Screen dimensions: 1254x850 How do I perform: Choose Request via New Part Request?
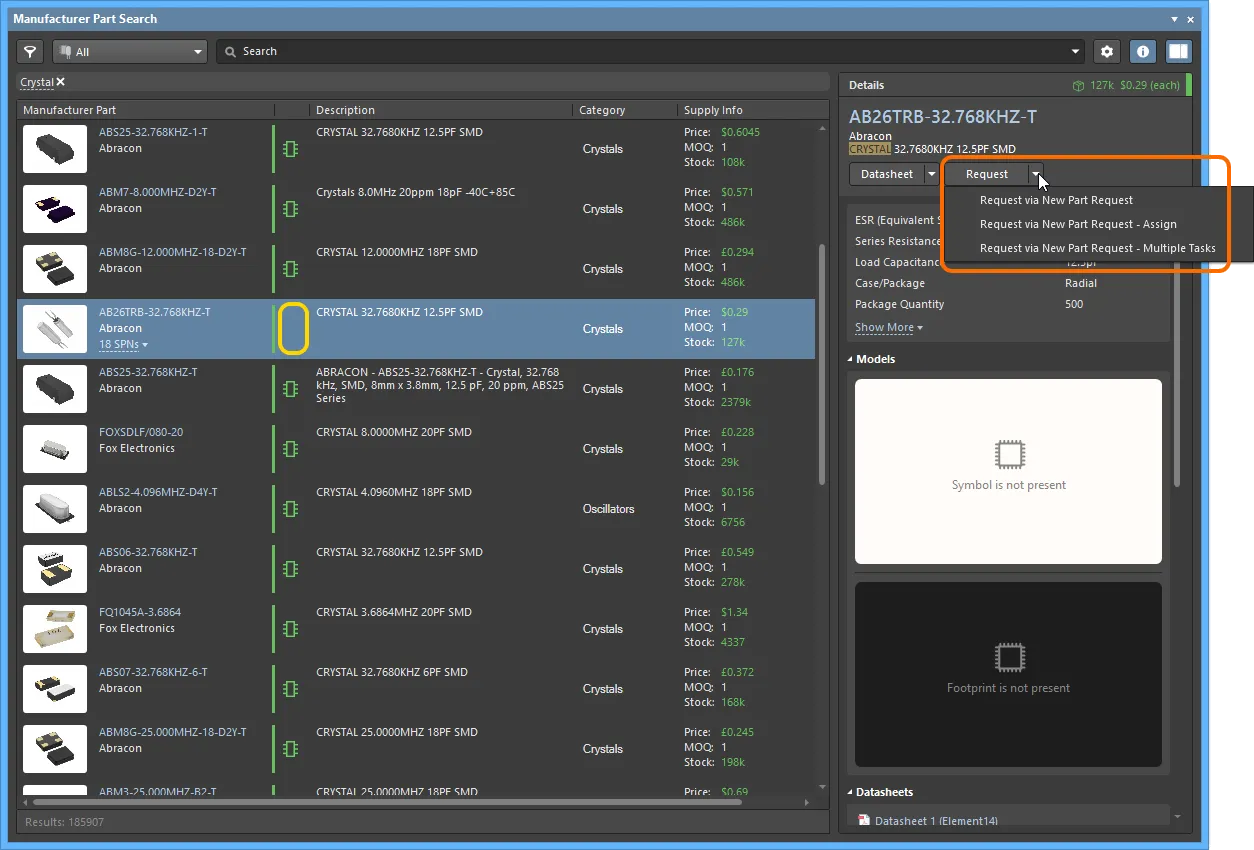click(1056, 200)
